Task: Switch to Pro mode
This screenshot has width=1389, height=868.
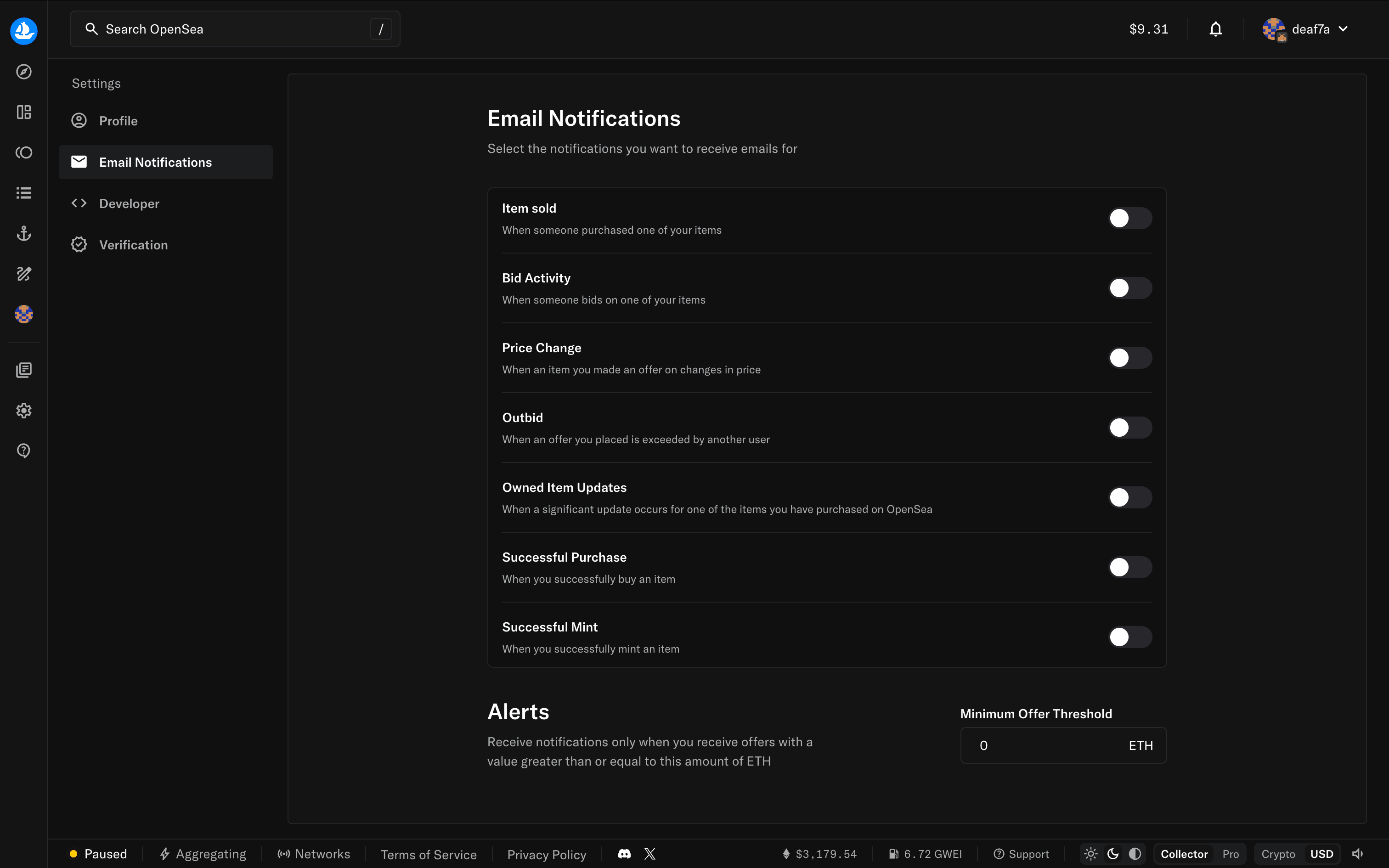Action: [x=1230, y=854]
